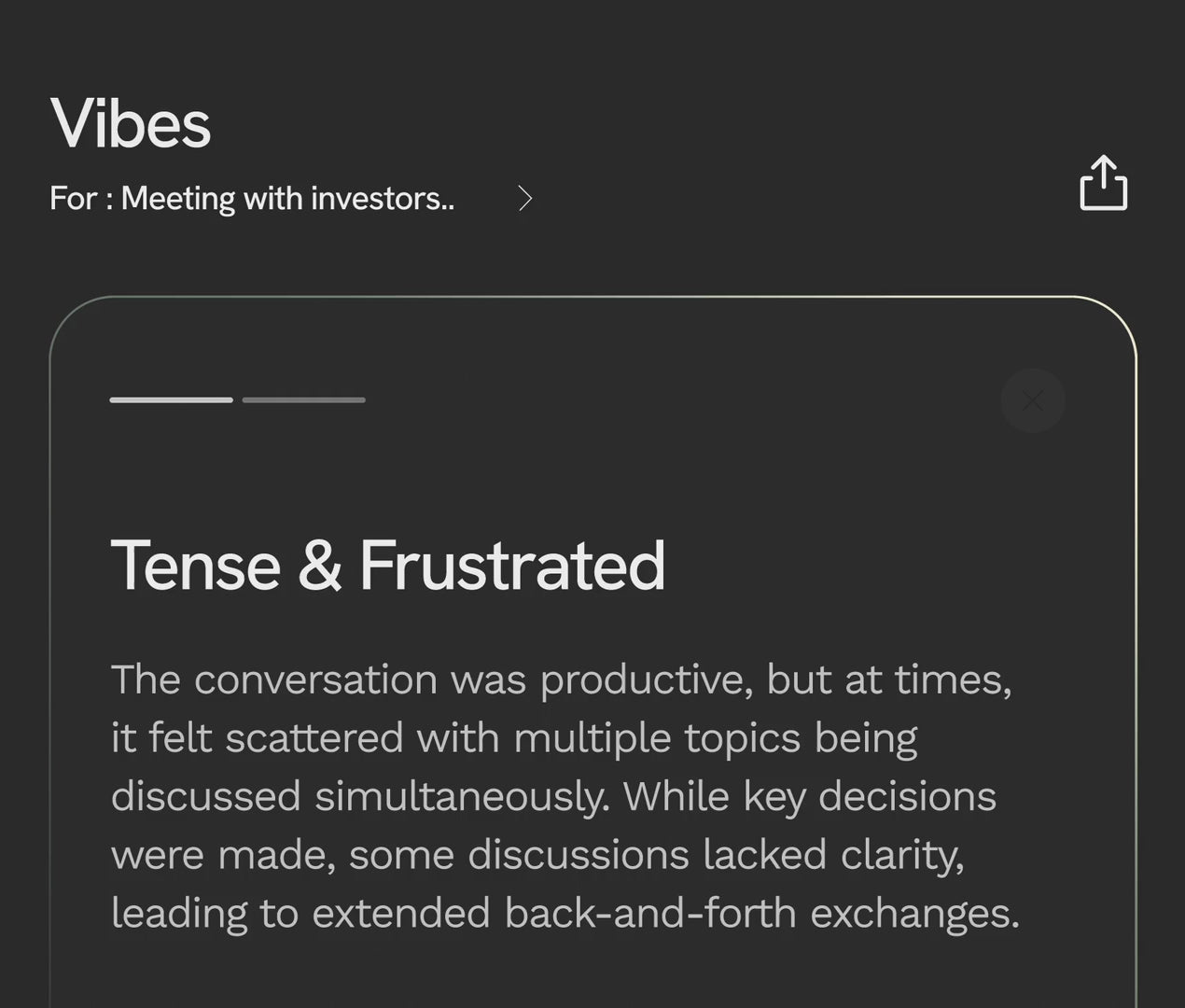Click the phrase "key decisions" in the summary
This screenshot has height=1008, width=1185.
click(x=870, y=797)
